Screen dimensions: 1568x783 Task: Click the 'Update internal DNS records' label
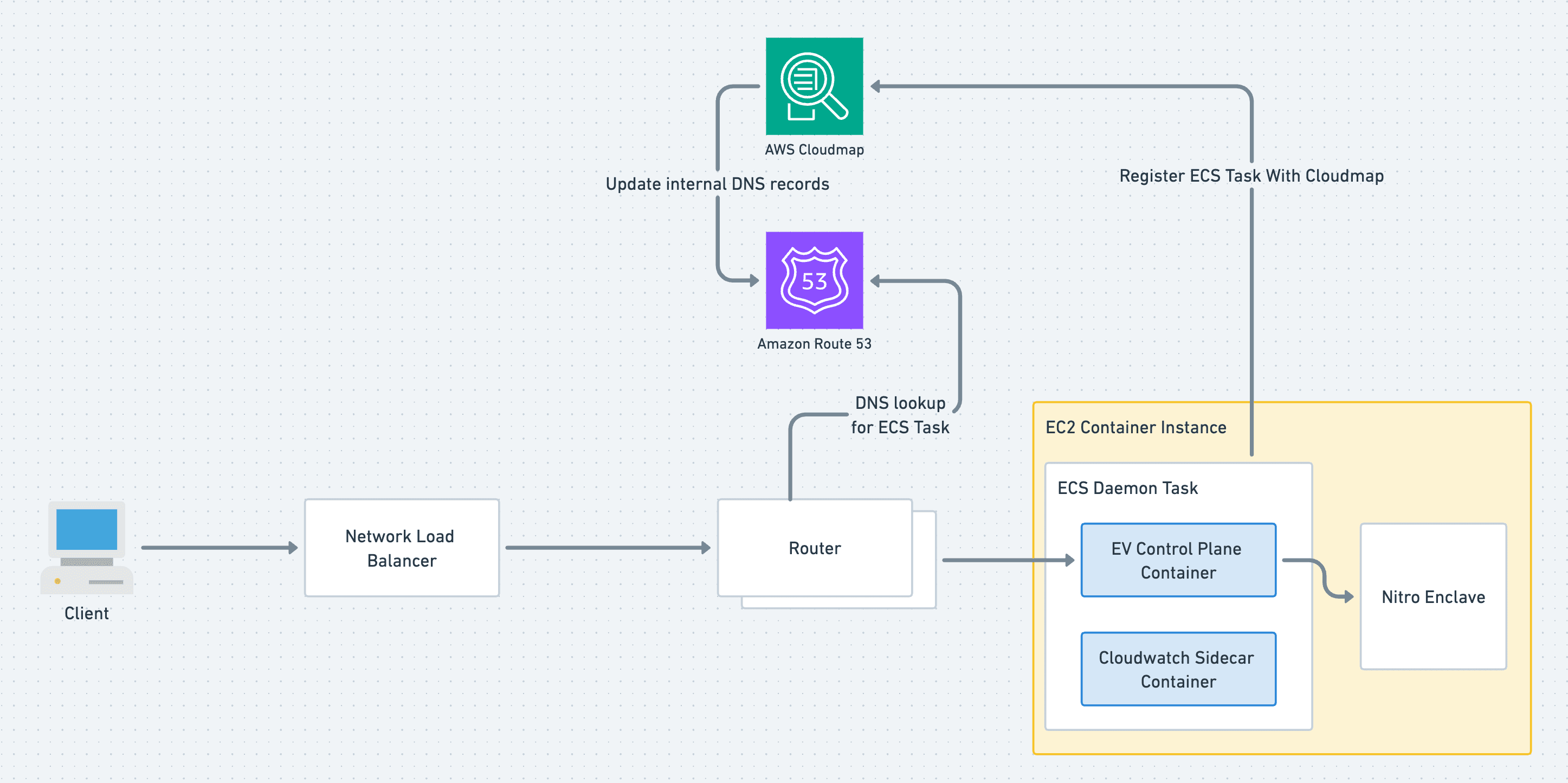tap(717, 184)
